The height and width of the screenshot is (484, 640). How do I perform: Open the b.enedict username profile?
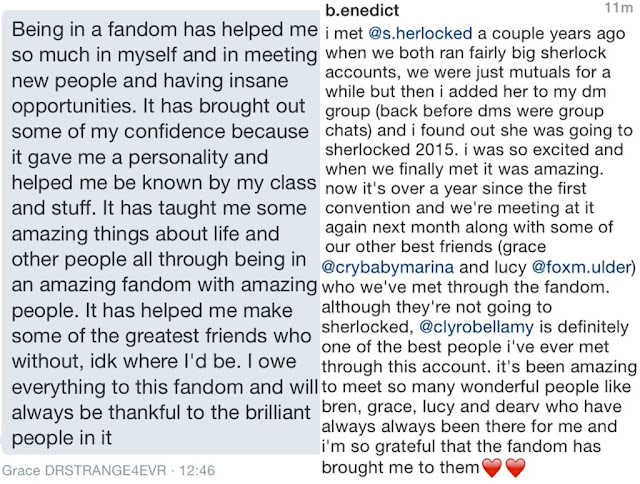(x=362, y=10)
